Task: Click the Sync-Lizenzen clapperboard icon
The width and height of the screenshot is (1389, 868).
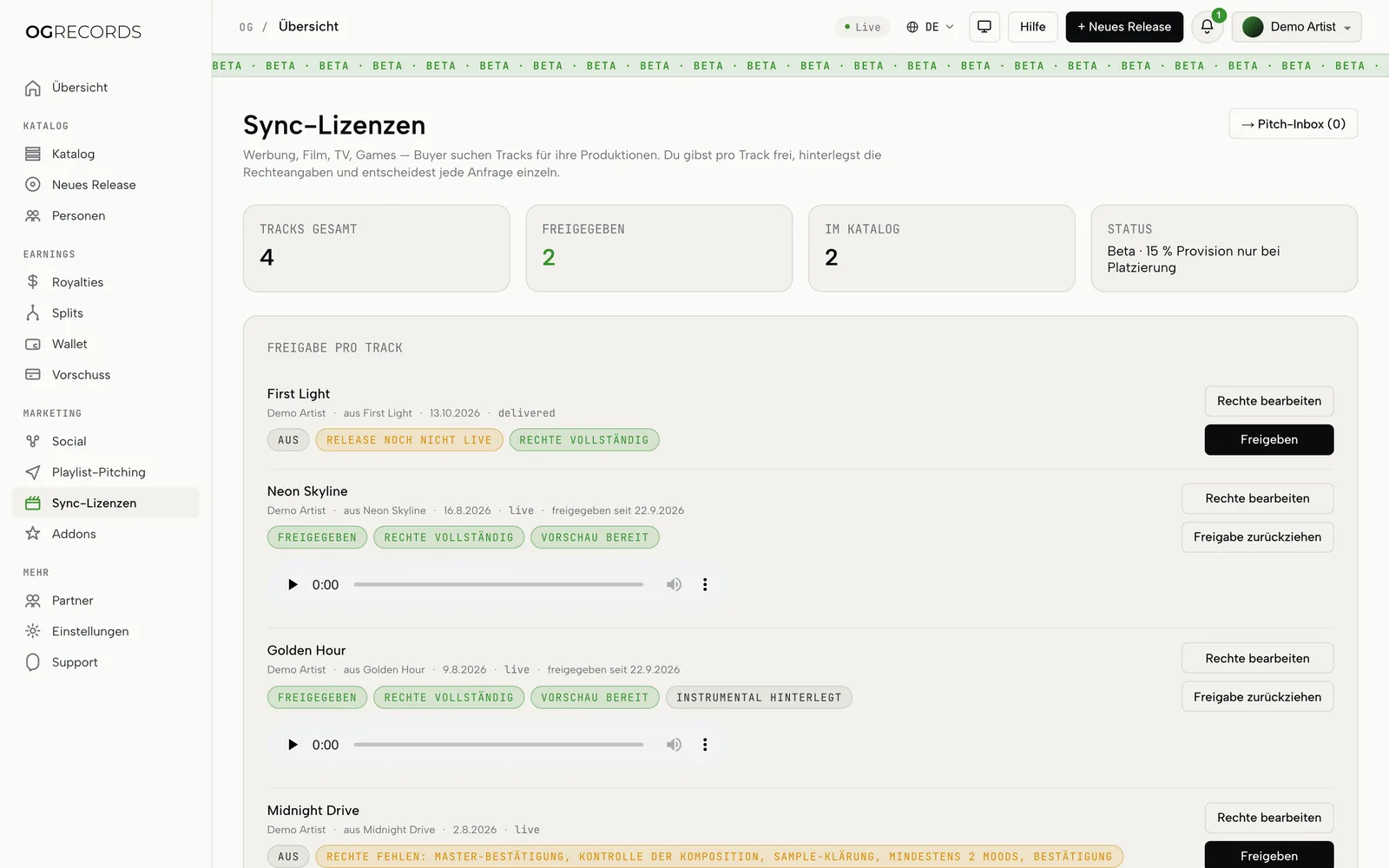Action: click(33, 503)
